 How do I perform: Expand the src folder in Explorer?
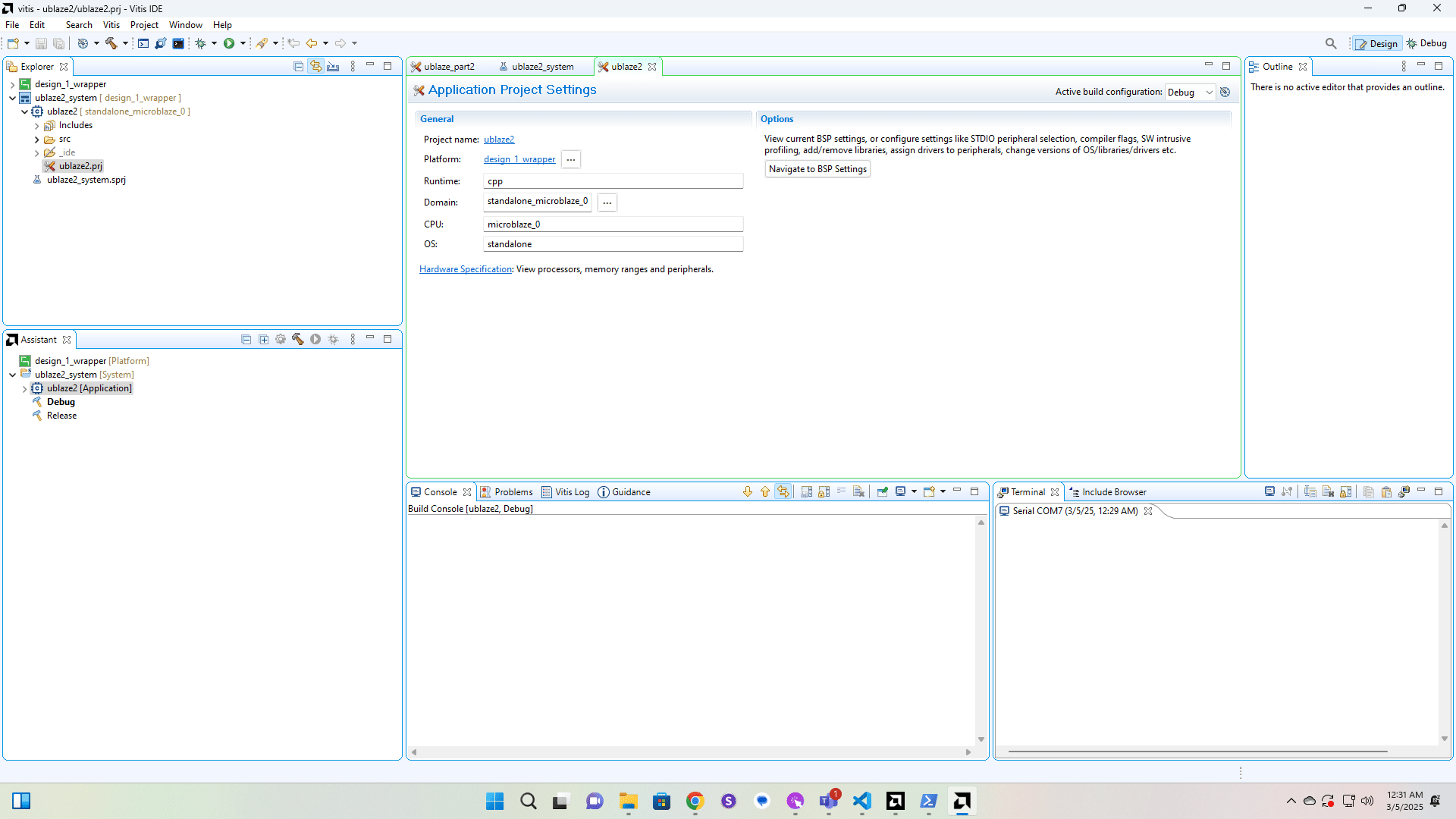(36, 140)
